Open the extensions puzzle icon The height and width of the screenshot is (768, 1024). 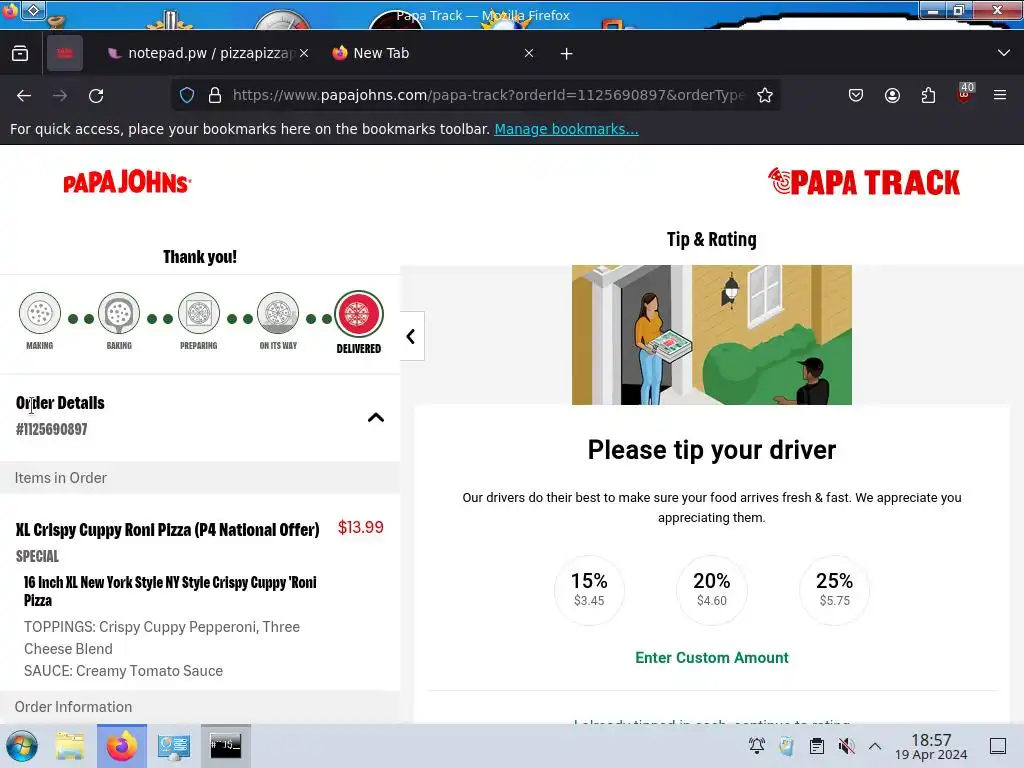coord(928,95)
